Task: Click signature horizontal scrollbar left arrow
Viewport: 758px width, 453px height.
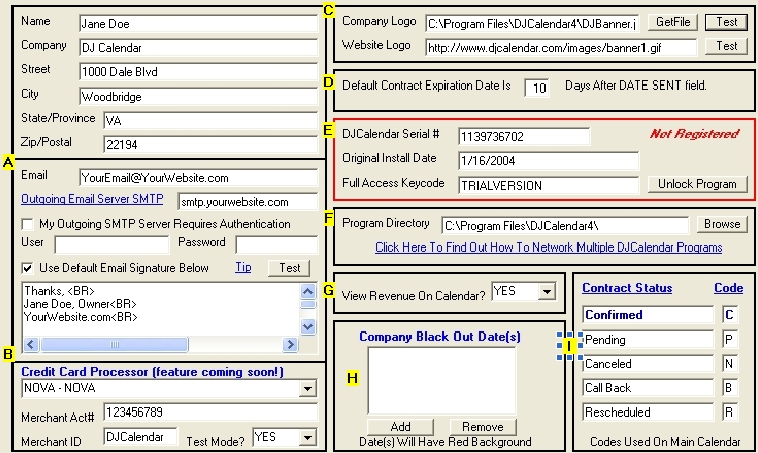Action: tap(30, 345)
